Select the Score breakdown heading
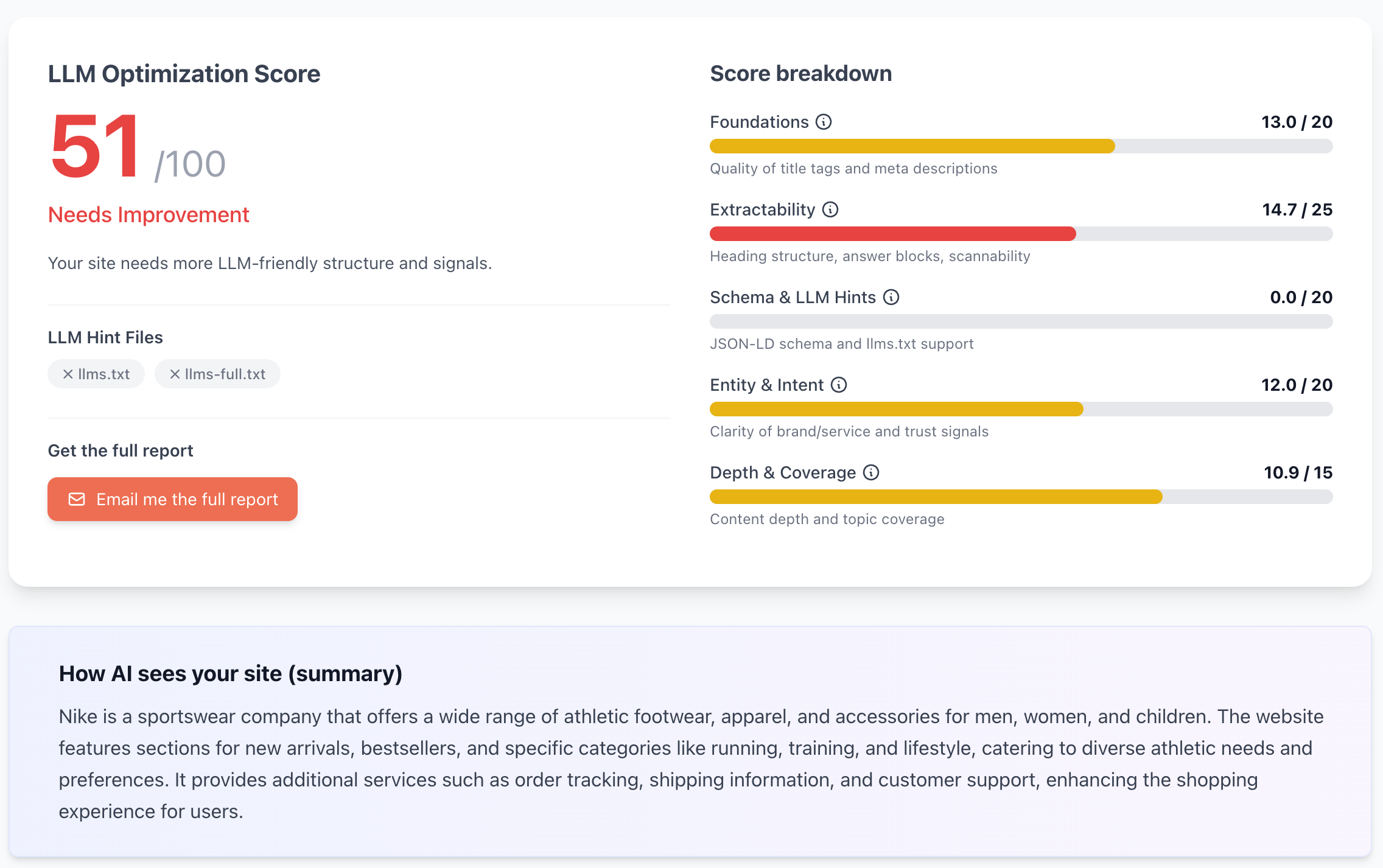Viewport: 1383px width, 868px height. click(x=801, y=73)
